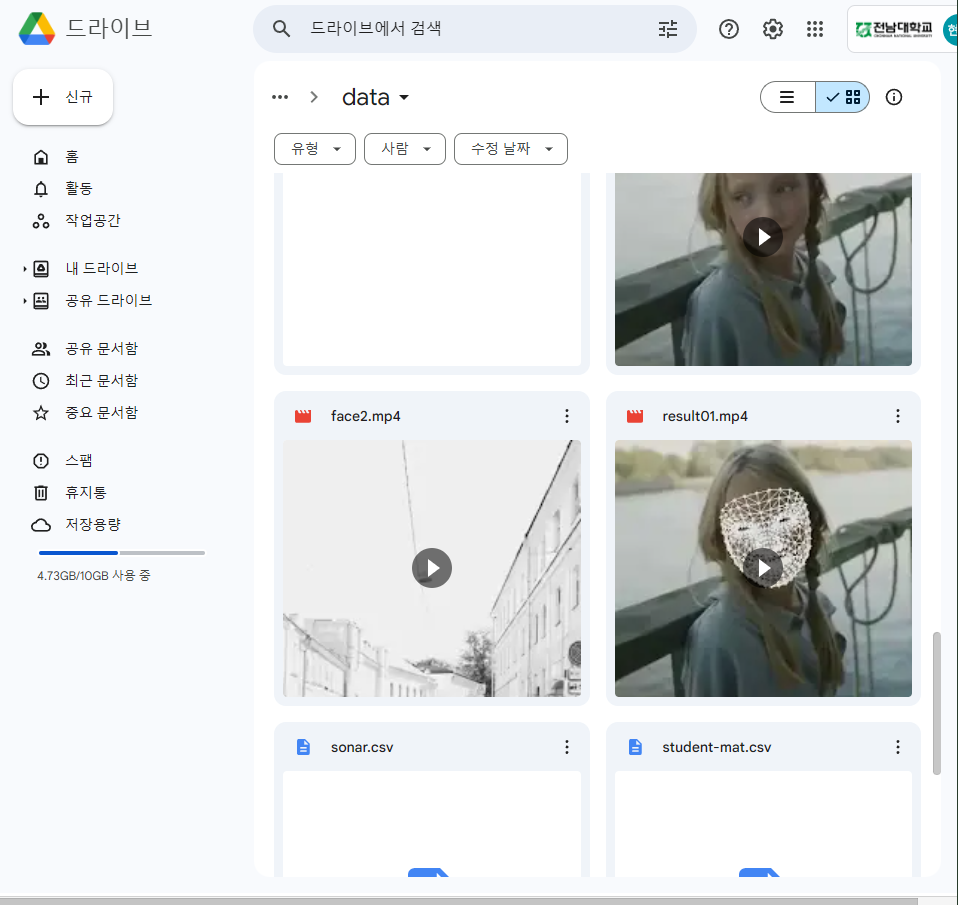Open the 유형 type filter dropdown

tap(315, 149)
